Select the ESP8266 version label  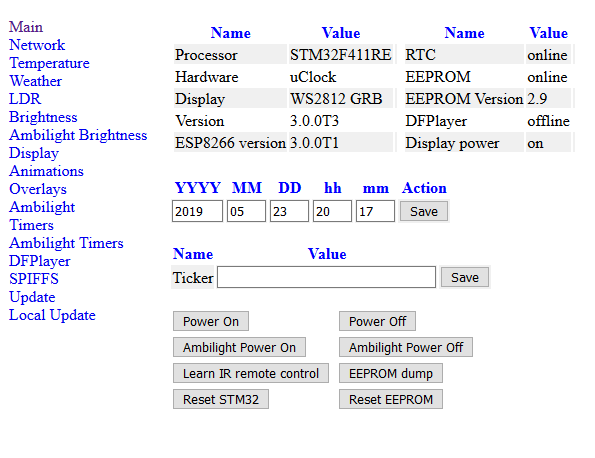pyautogui.click(x=230, y=143)
